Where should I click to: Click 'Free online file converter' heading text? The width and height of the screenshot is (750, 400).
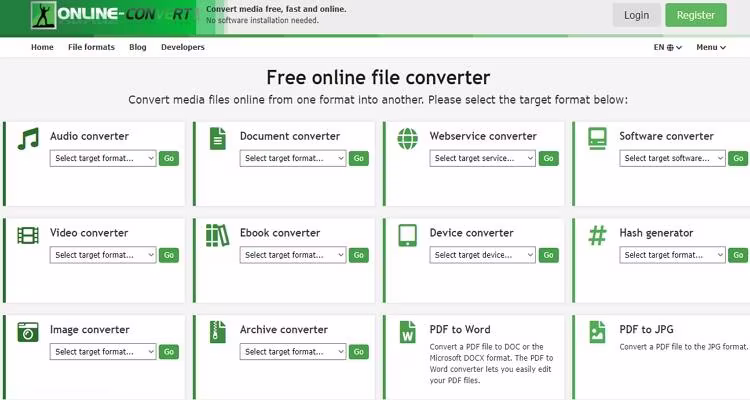tap(378, 77)
